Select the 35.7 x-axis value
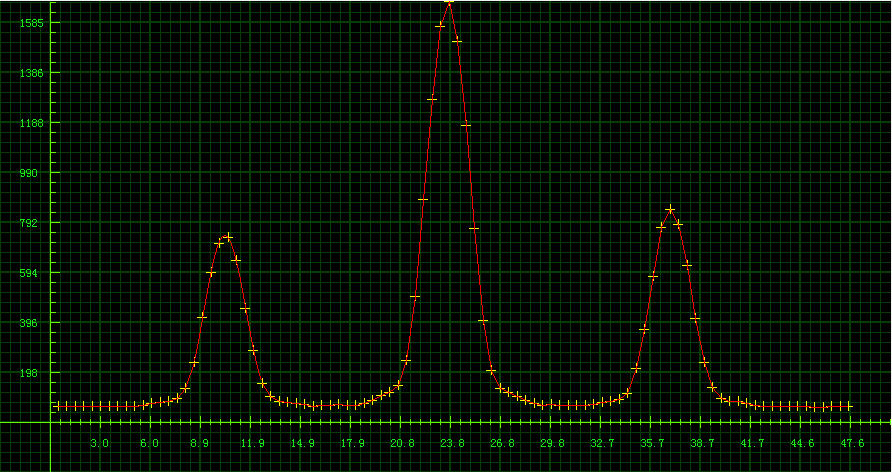This screenshot has width=892, height=472. [x=653, y=444]
